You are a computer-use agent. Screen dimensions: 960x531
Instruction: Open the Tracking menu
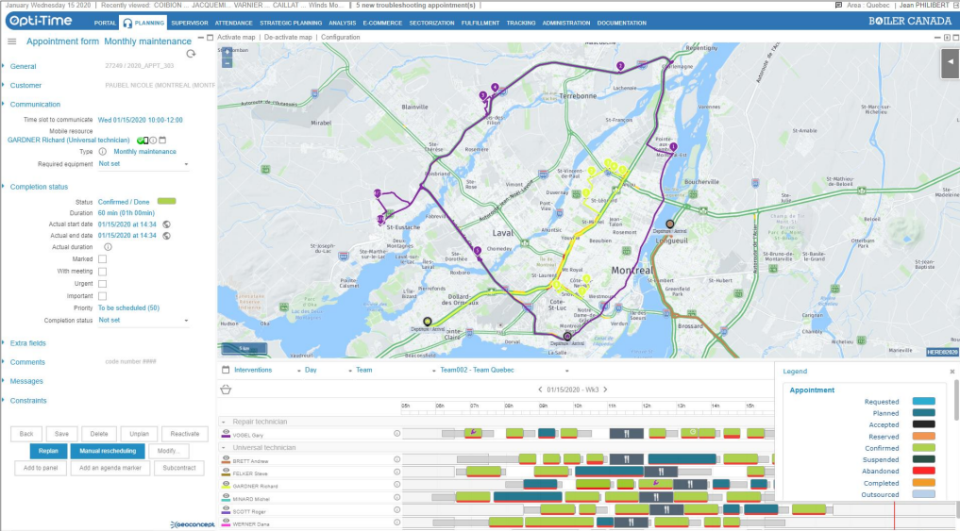[x=521, y=23]
